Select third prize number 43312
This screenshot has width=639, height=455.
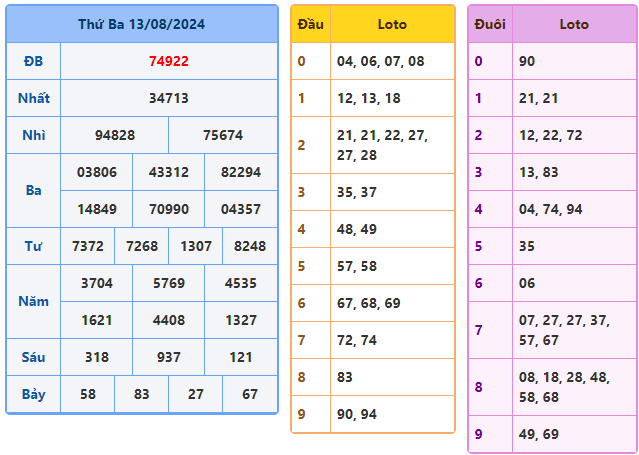(x=168, y=172)
